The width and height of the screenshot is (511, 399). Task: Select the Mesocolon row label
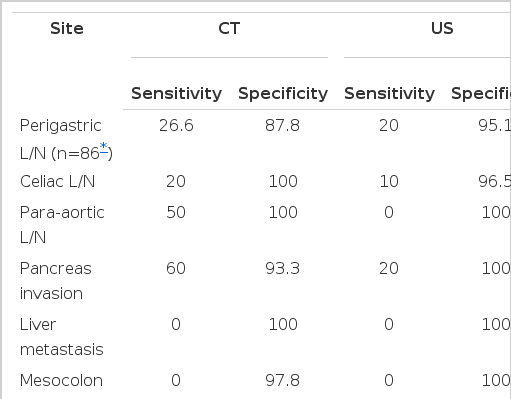61,380
